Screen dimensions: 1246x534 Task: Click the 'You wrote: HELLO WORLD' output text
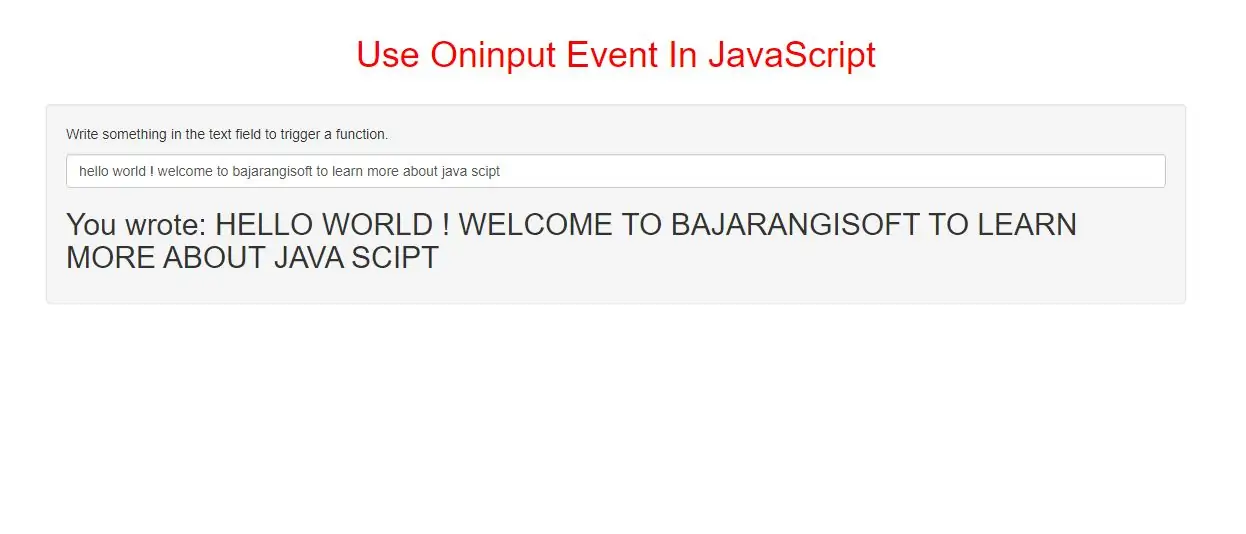571,241
